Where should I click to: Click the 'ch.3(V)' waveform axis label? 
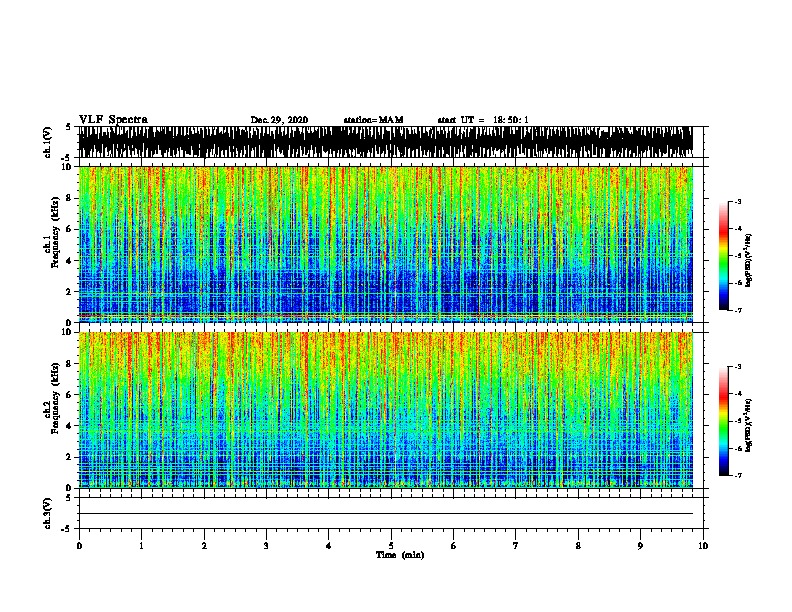[x=48, y=513]
